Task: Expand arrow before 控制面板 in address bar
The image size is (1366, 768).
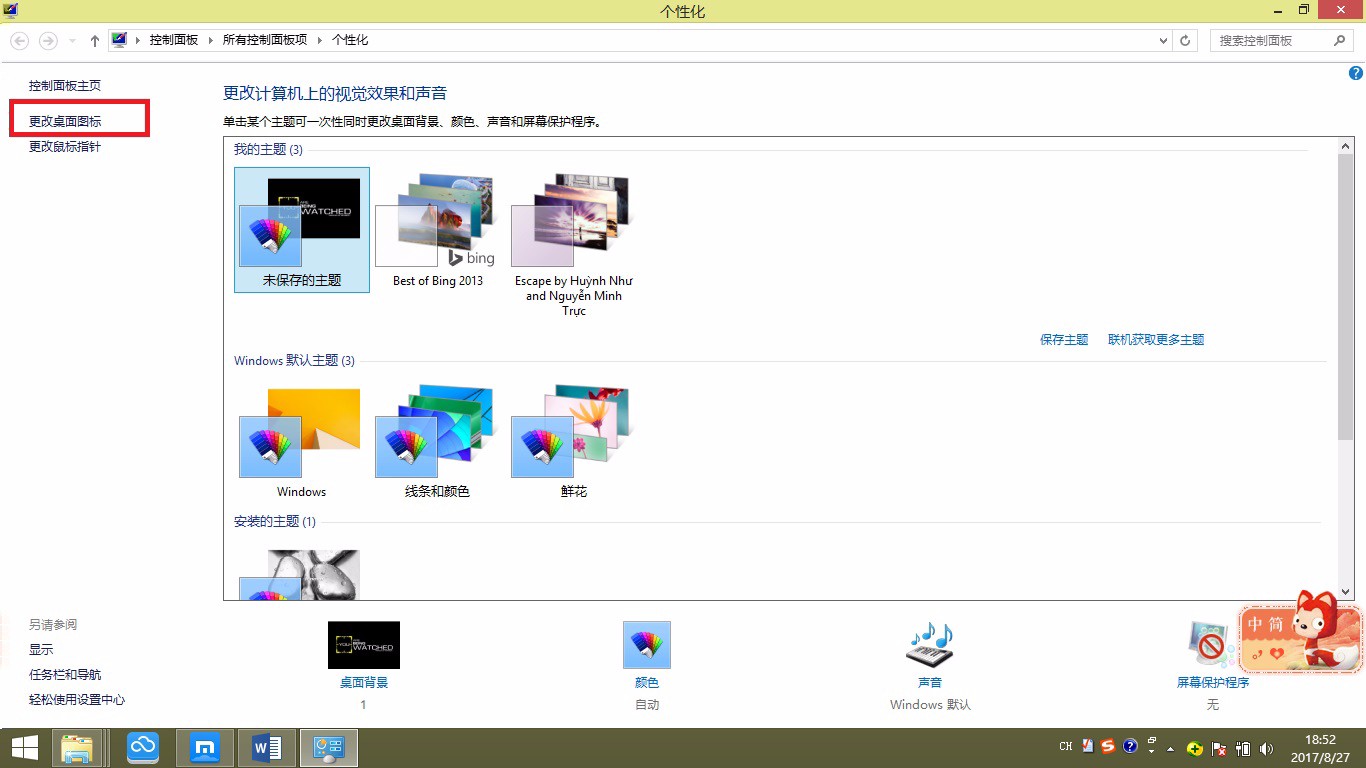Action: 138,40
